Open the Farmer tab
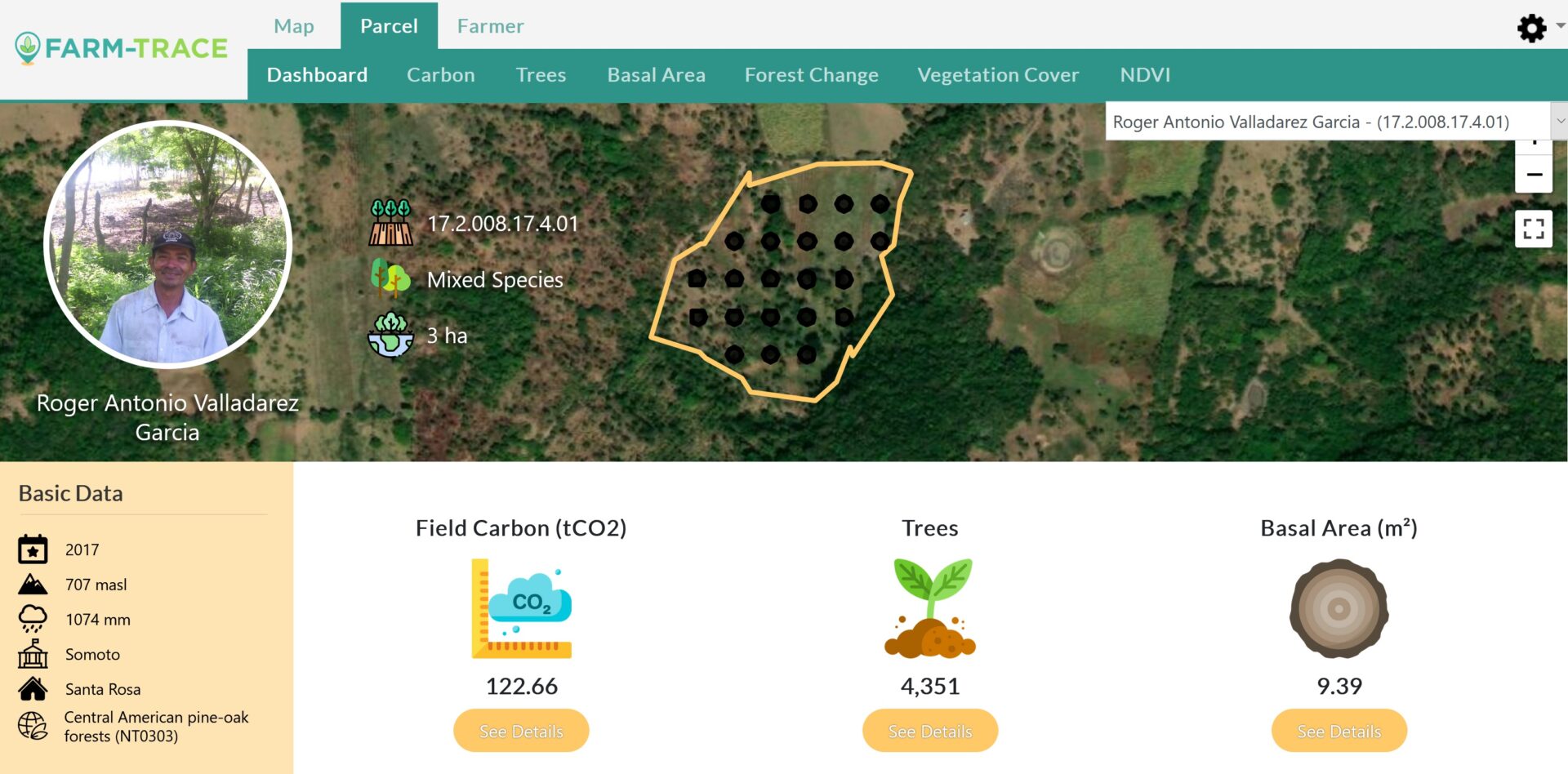The height and width of the screenshot is (774, 1568). [x=490, y=26]
